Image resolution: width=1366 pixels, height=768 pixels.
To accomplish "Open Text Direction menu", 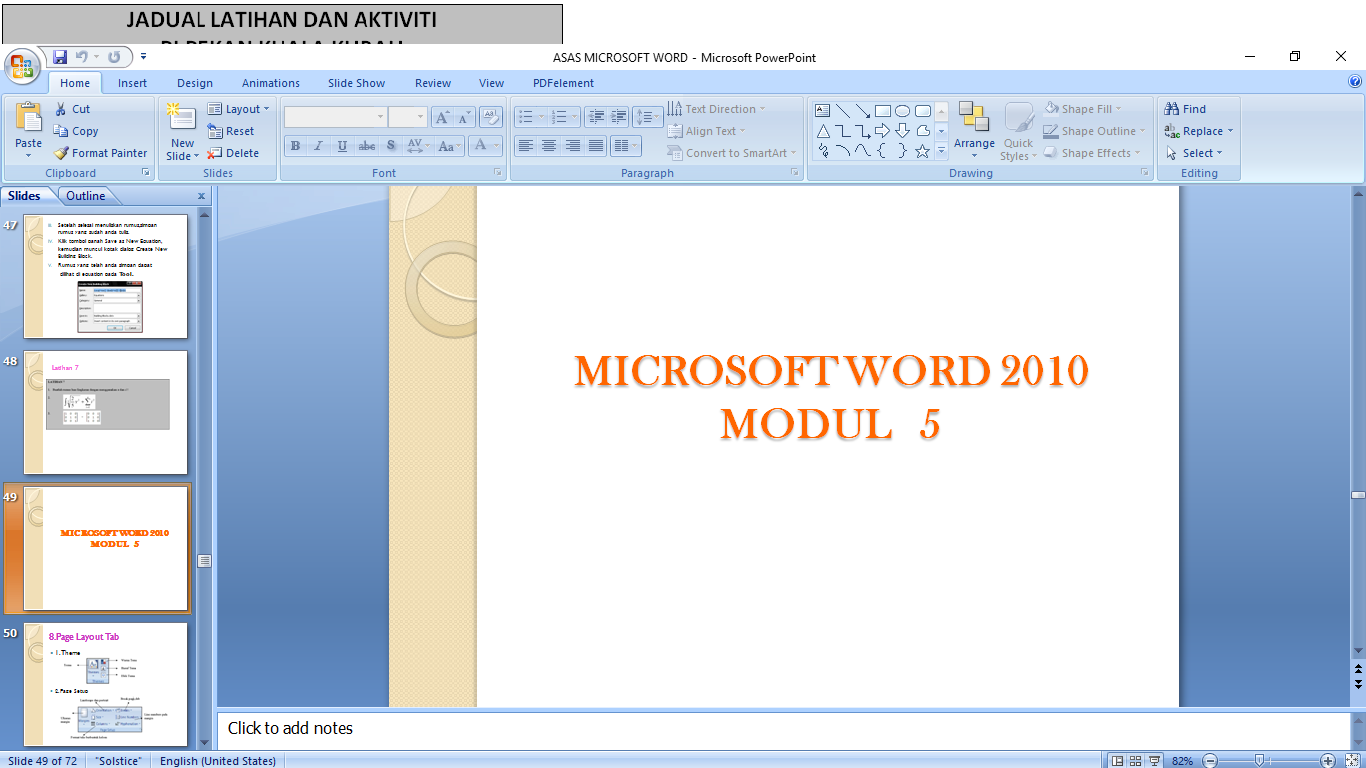I will click(716, 109).
